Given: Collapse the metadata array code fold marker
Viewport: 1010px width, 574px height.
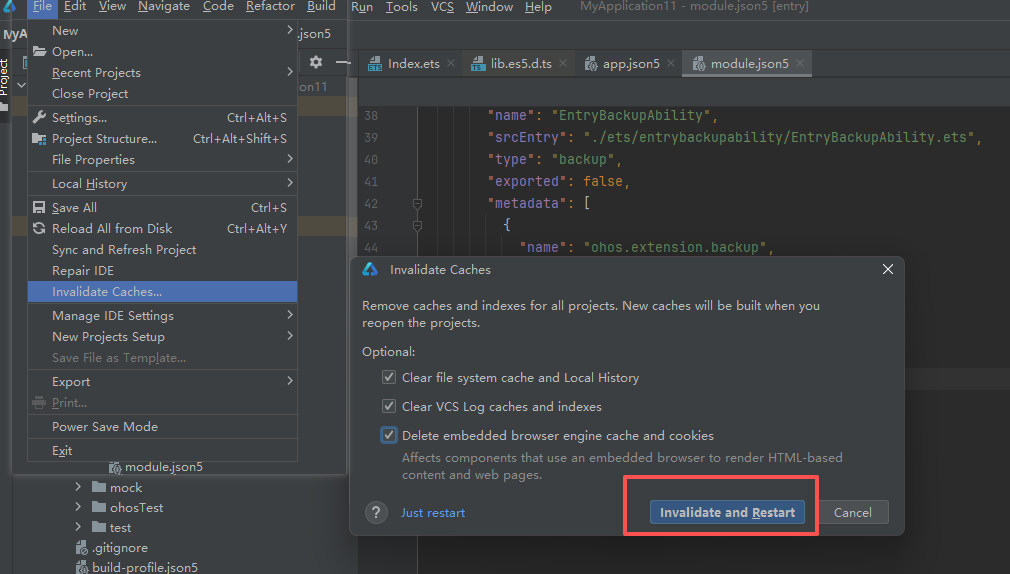Looking at the screenshot, I should point(417,204).
